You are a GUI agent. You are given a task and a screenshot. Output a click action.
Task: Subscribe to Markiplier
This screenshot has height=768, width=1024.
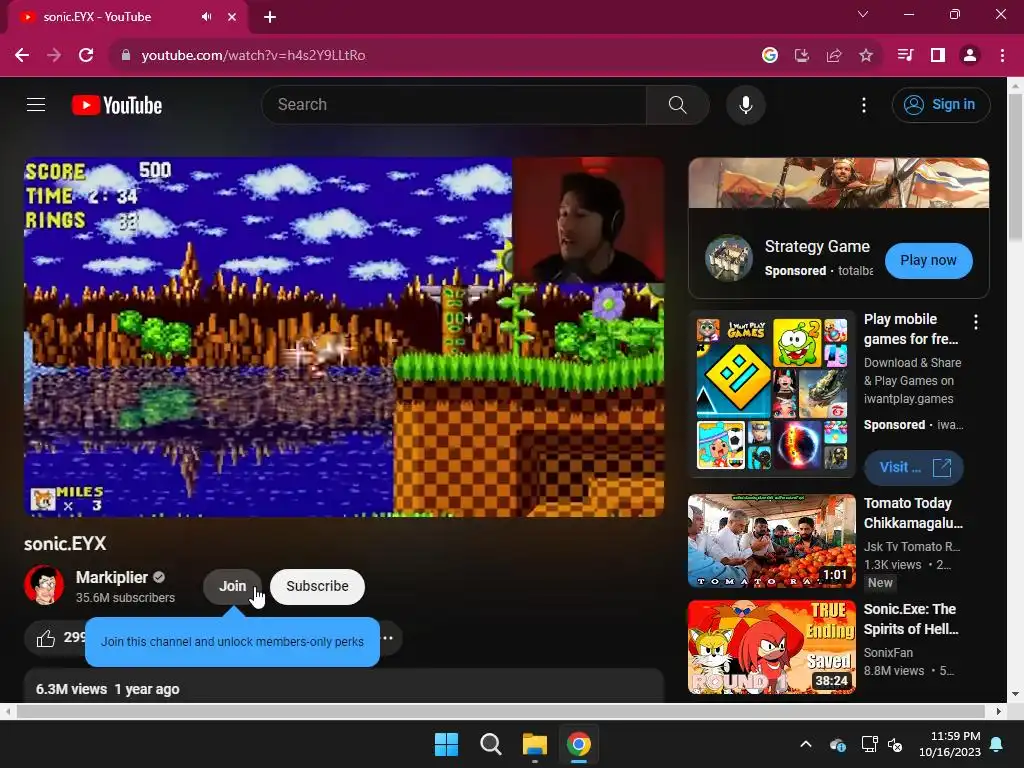[317, 586]
